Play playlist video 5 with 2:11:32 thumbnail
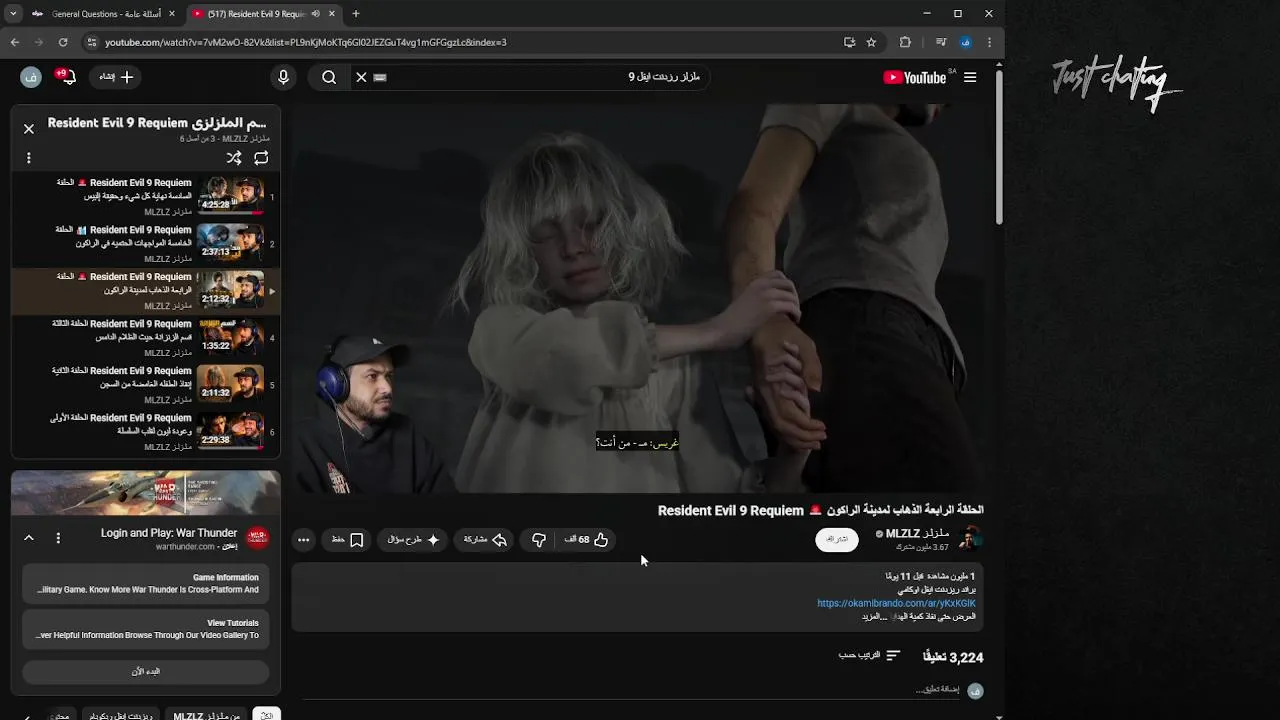 [145, 385]
